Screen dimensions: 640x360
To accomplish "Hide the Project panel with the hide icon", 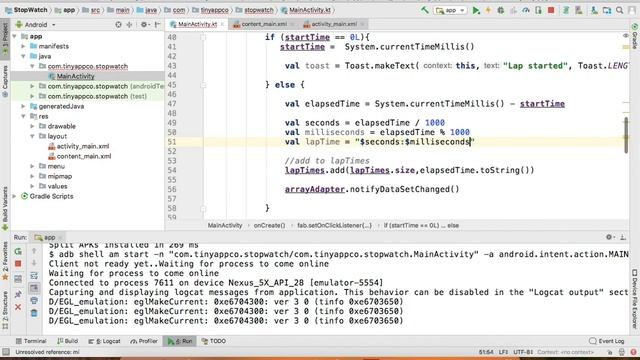I will [158, 24].
